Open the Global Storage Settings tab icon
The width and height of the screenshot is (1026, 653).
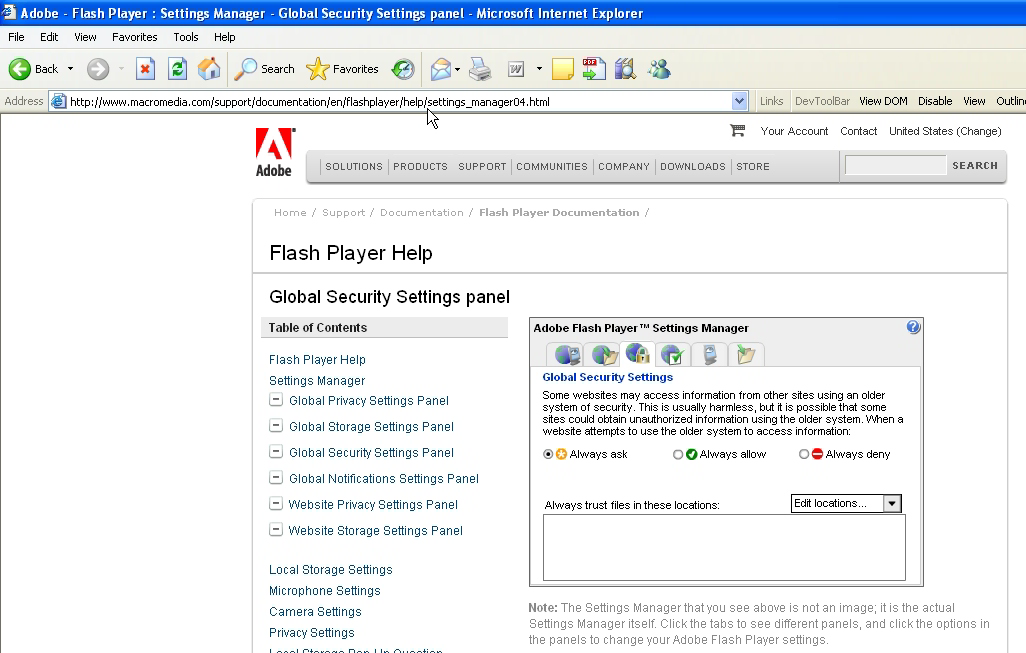coord(604,355)
